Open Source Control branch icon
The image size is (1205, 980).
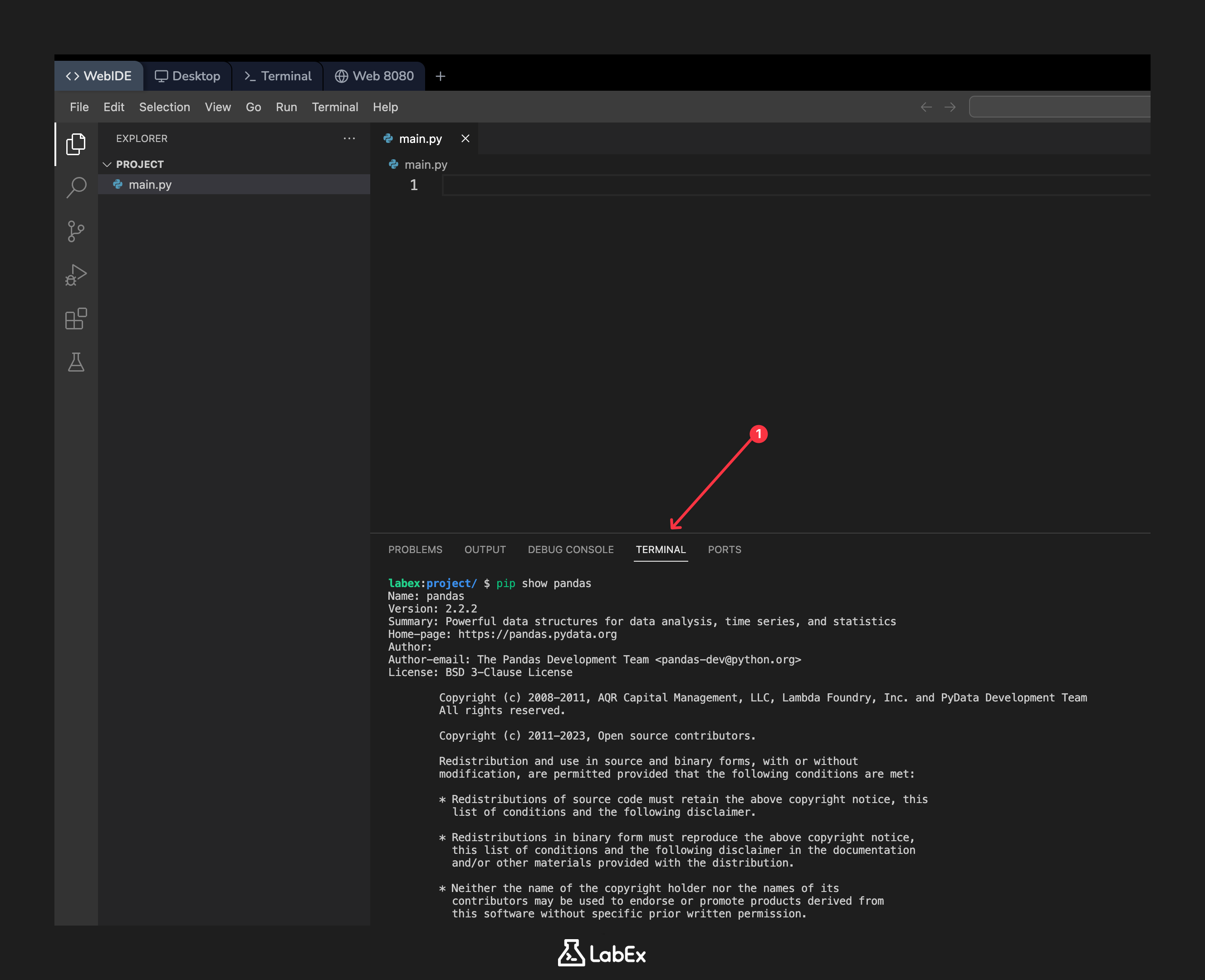(76, 231)
